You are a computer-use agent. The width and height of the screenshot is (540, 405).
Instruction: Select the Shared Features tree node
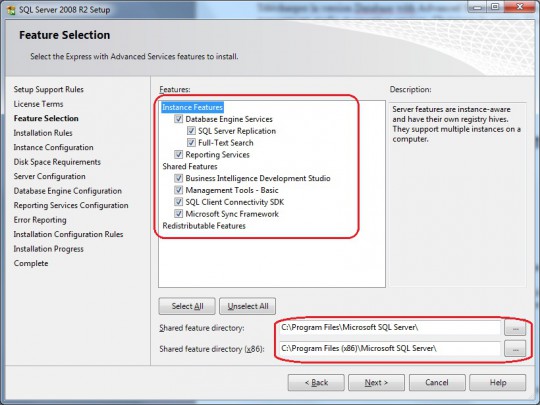190,166
